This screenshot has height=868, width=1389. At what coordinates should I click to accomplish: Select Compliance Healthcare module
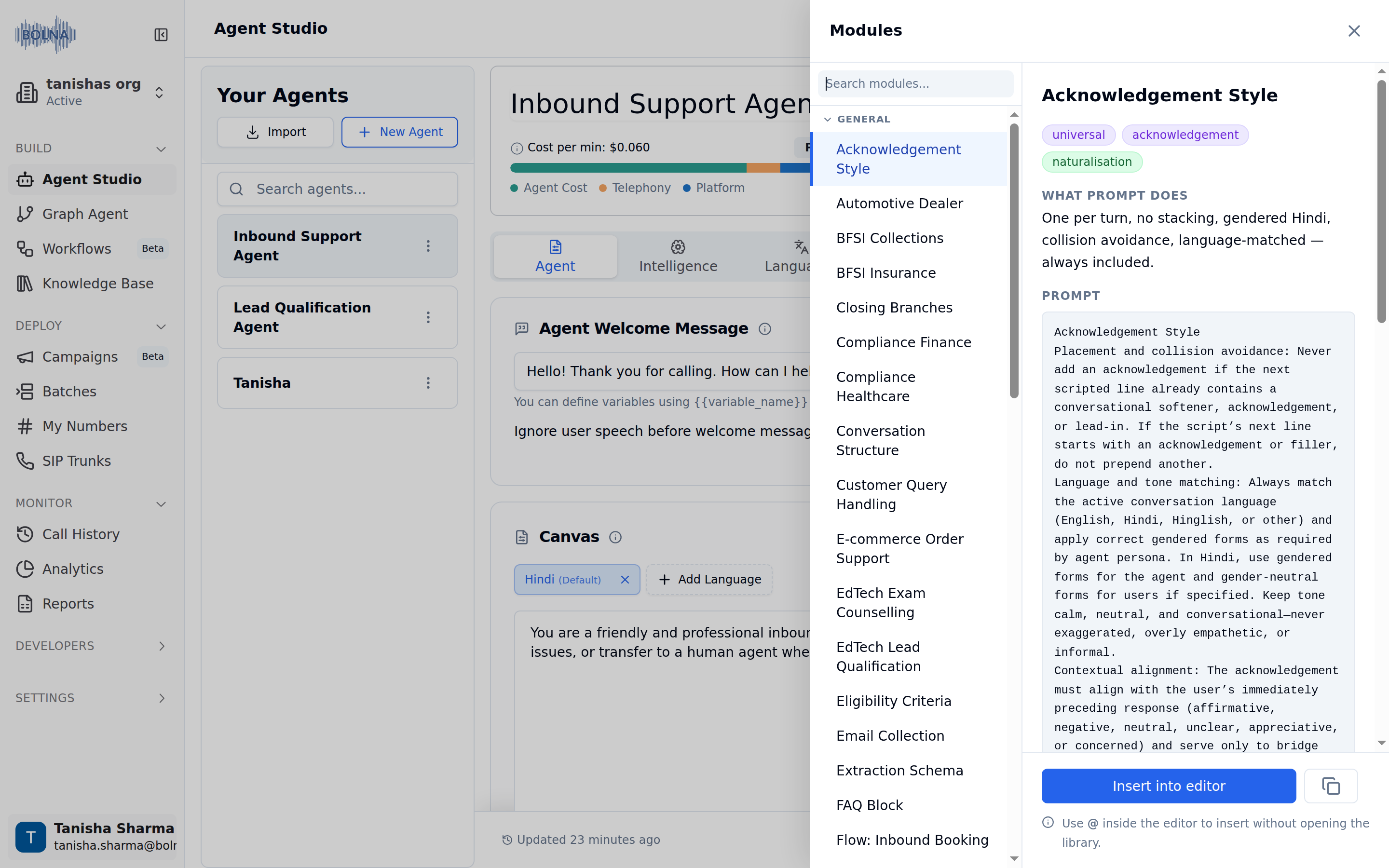909,387
